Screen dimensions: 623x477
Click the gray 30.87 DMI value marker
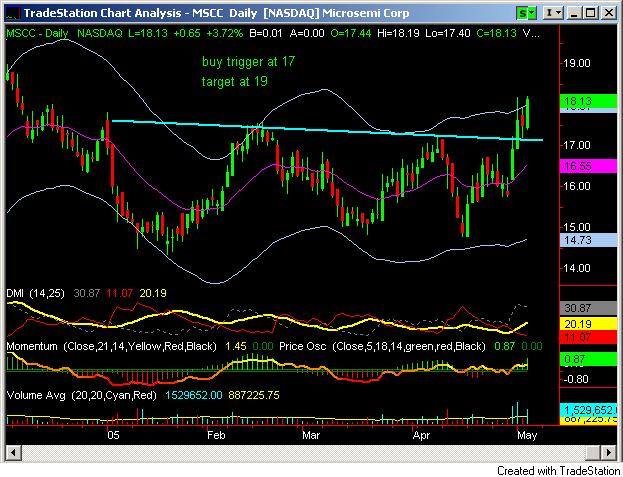coord(588,308)
